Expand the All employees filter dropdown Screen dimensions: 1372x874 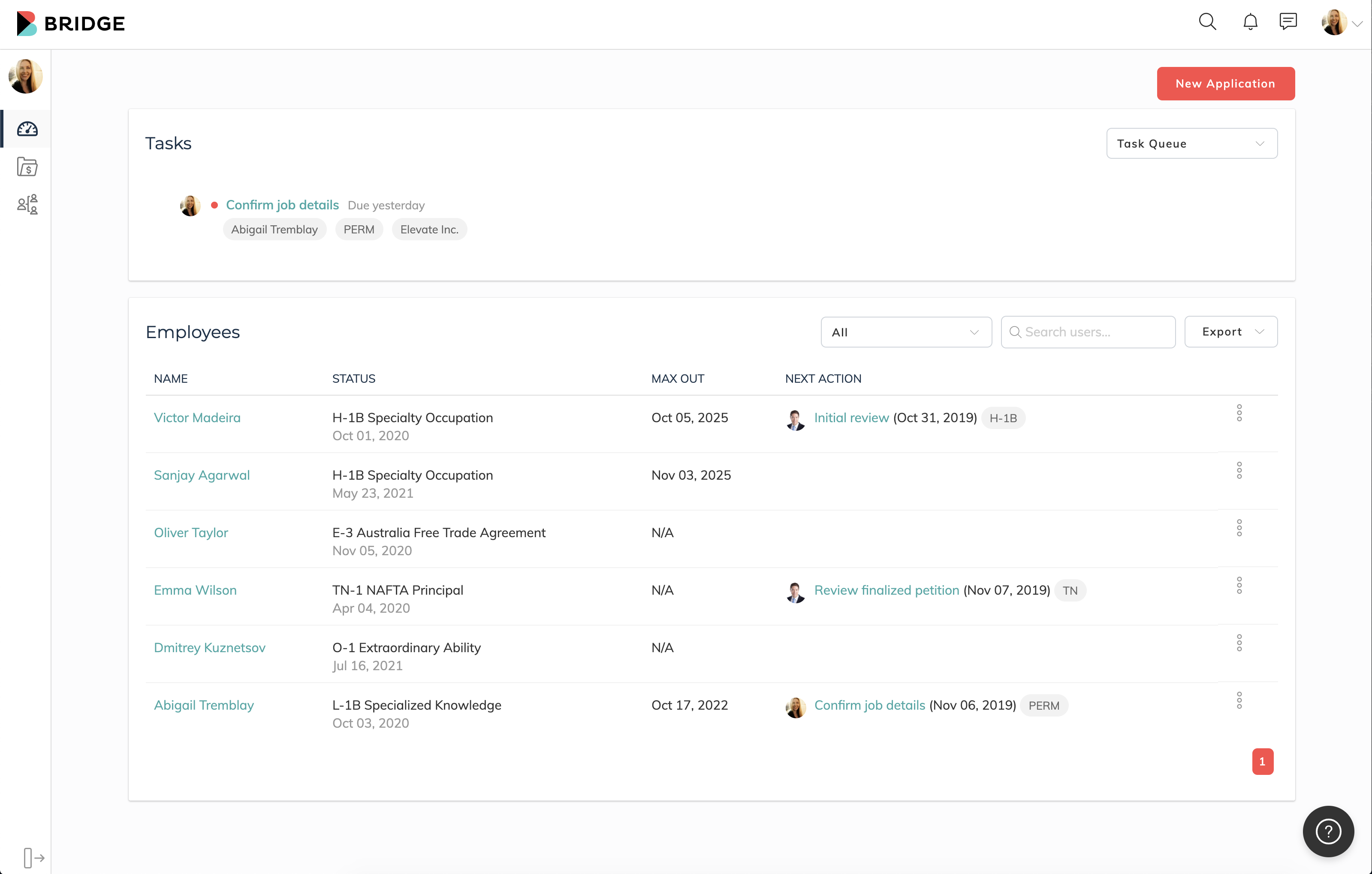click(905, 332)
